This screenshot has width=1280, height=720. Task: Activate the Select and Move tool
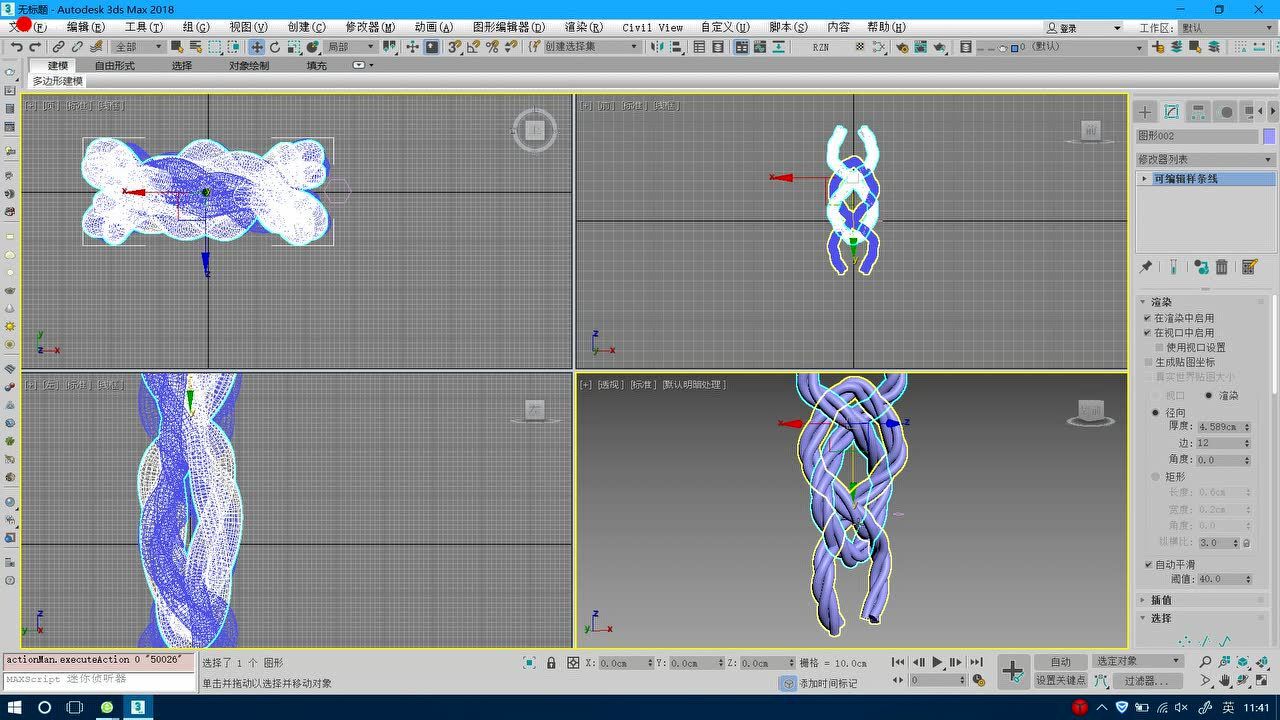257,47
